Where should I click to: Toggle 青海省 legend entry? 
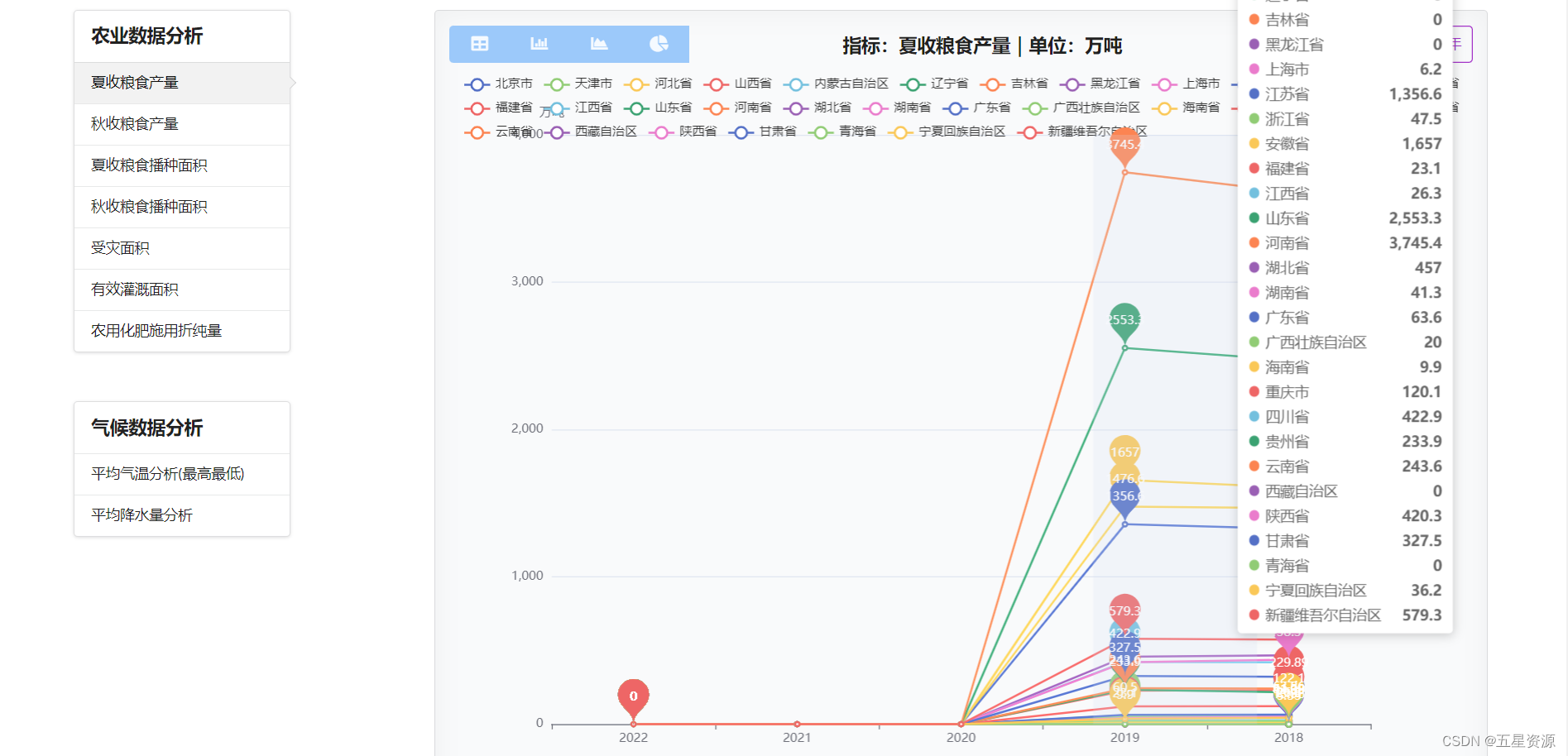842,132
